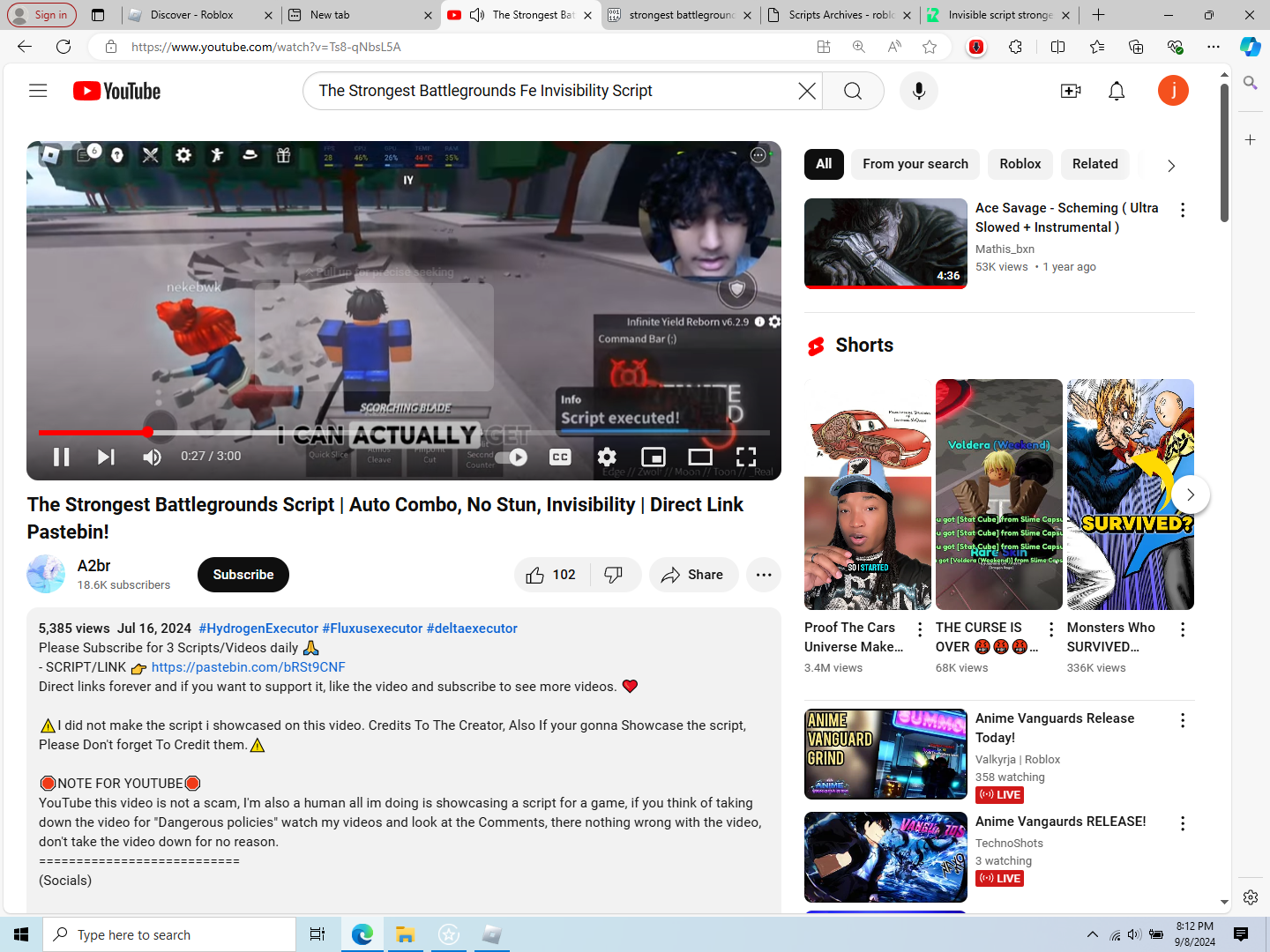This screenshot has height=952, width=1270.
Task: Open the #Fluxusexecutor hashtag
Action: click(372, 628)
